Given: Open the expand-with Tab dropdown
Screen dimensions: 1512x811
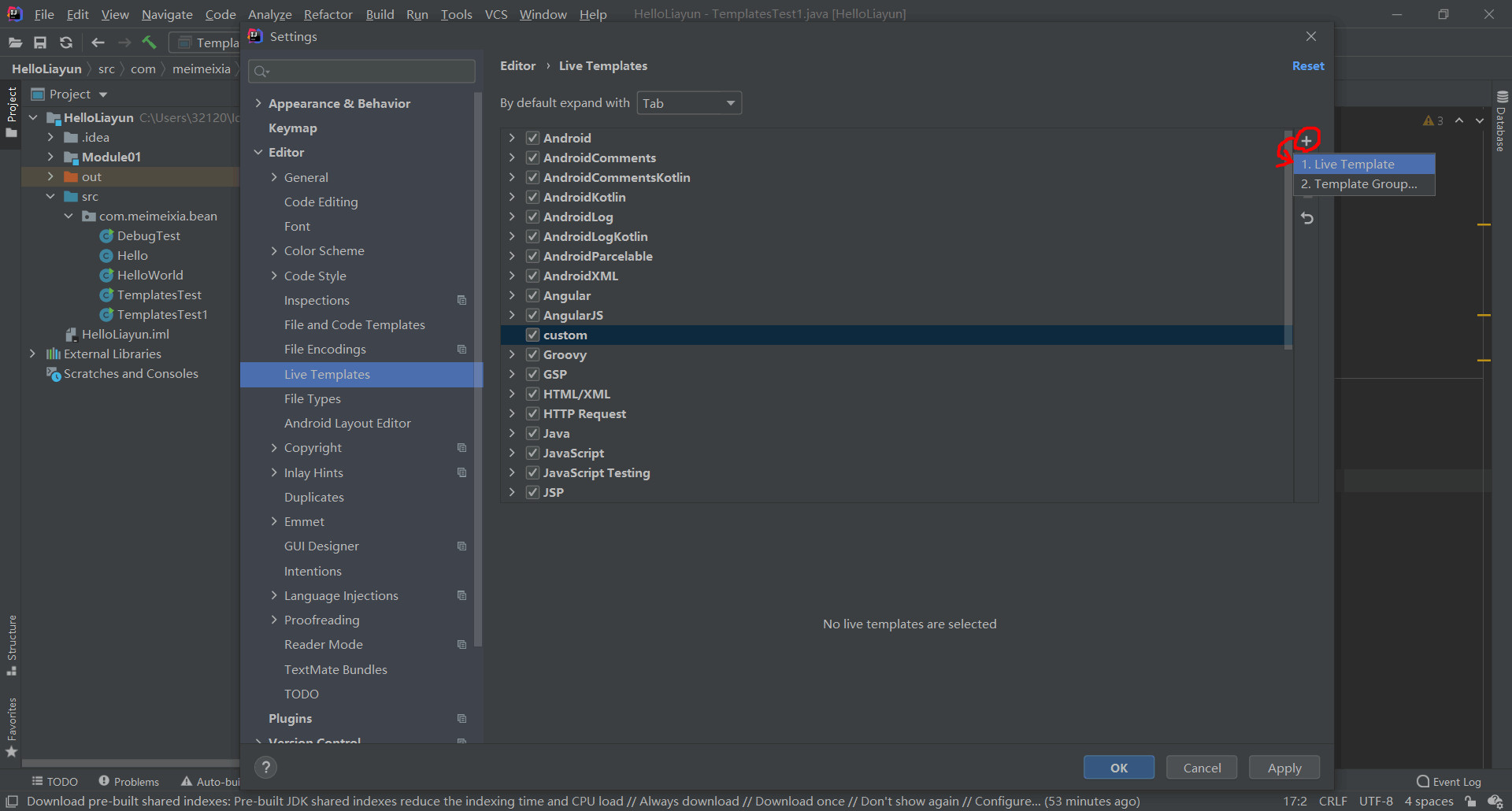Looking at the screenshot, I should [x=689, y=103].
